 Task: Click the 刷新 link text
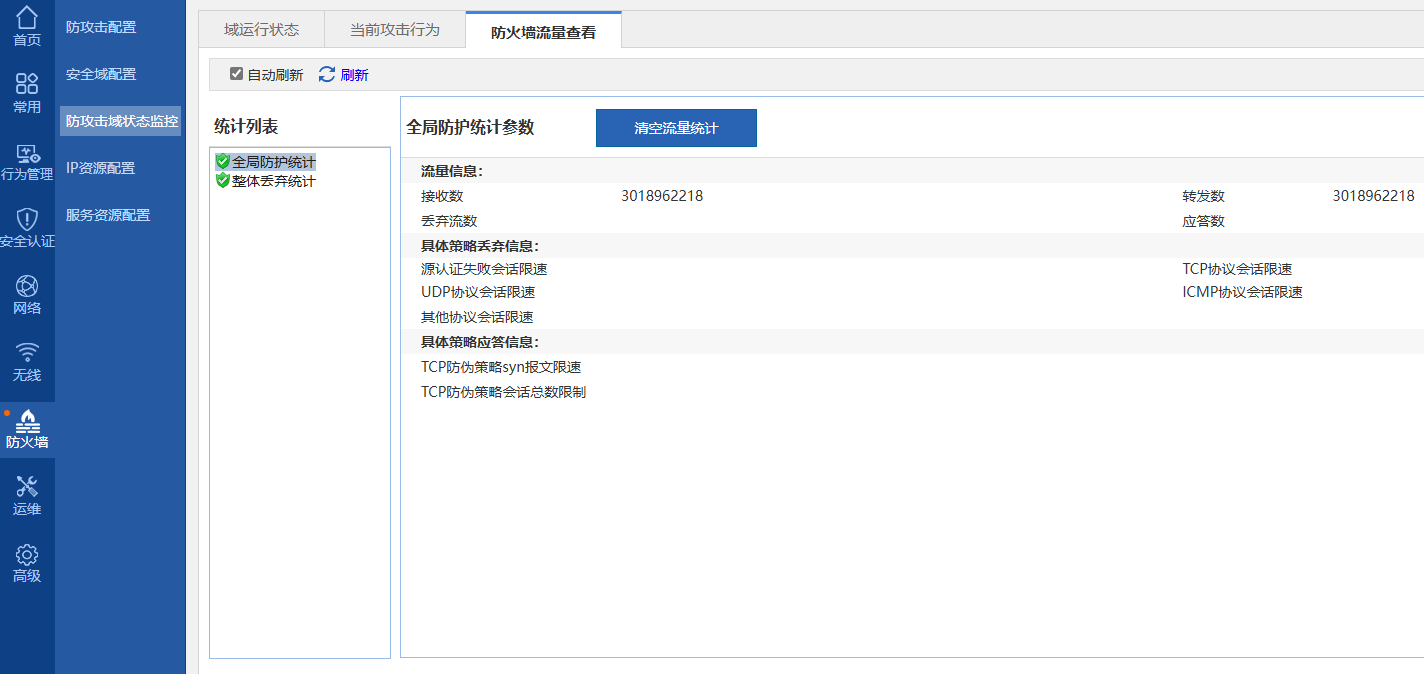point(354,75)
